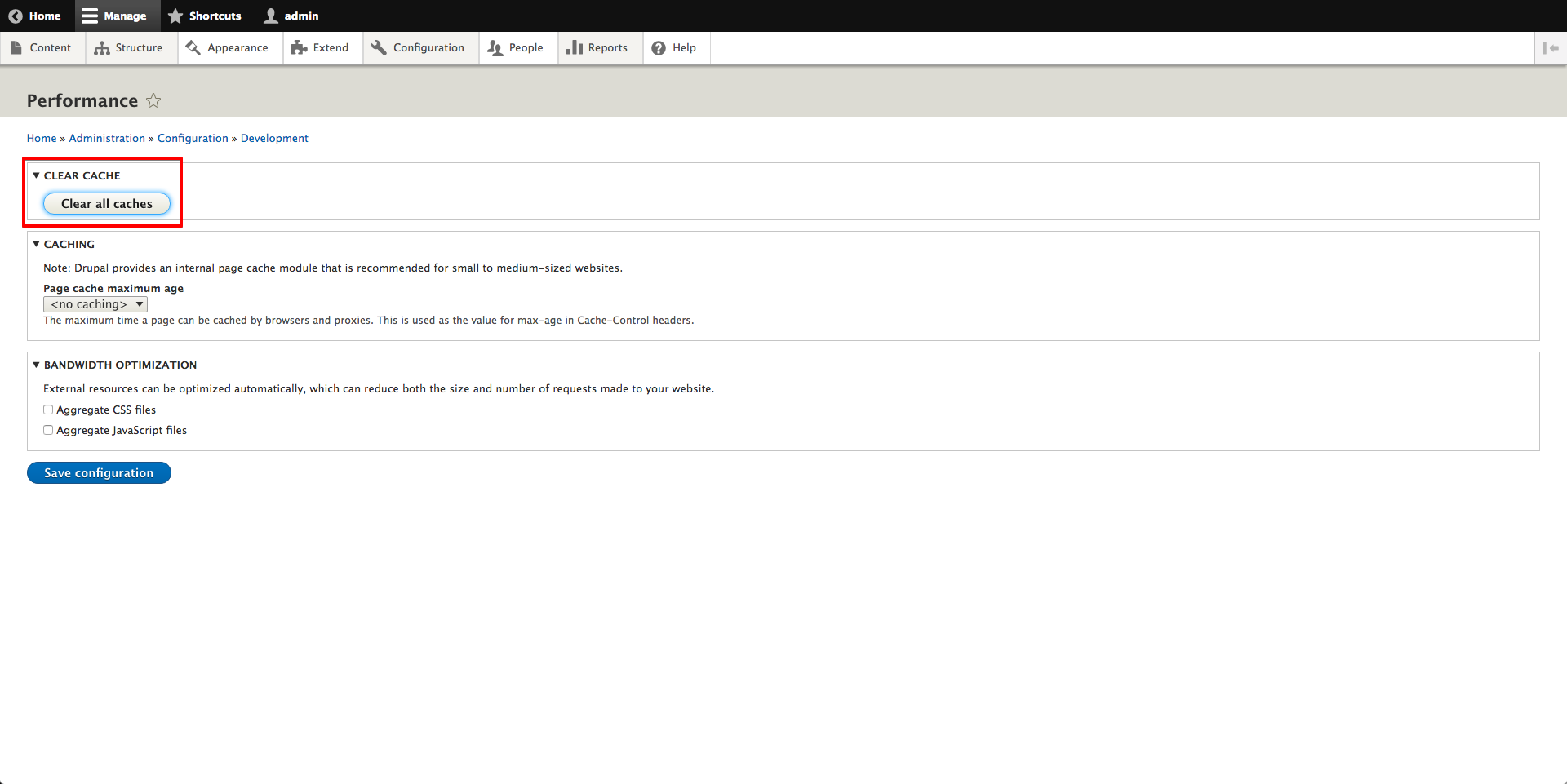Open the Reports menu item

coord(597,48)
